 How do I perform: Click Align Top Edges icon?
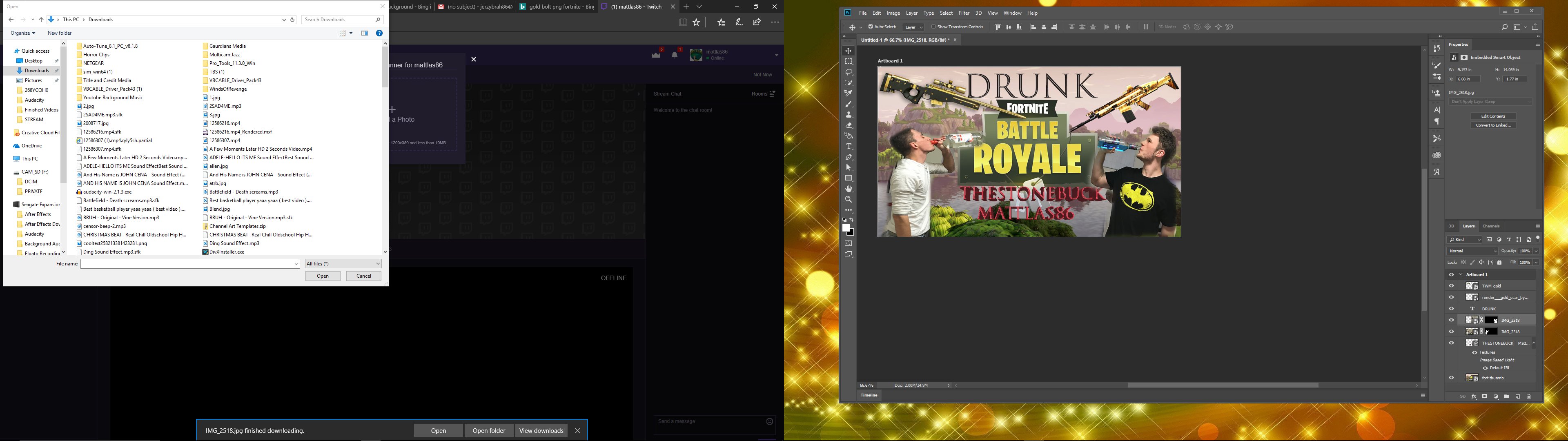tap(998, 27)
